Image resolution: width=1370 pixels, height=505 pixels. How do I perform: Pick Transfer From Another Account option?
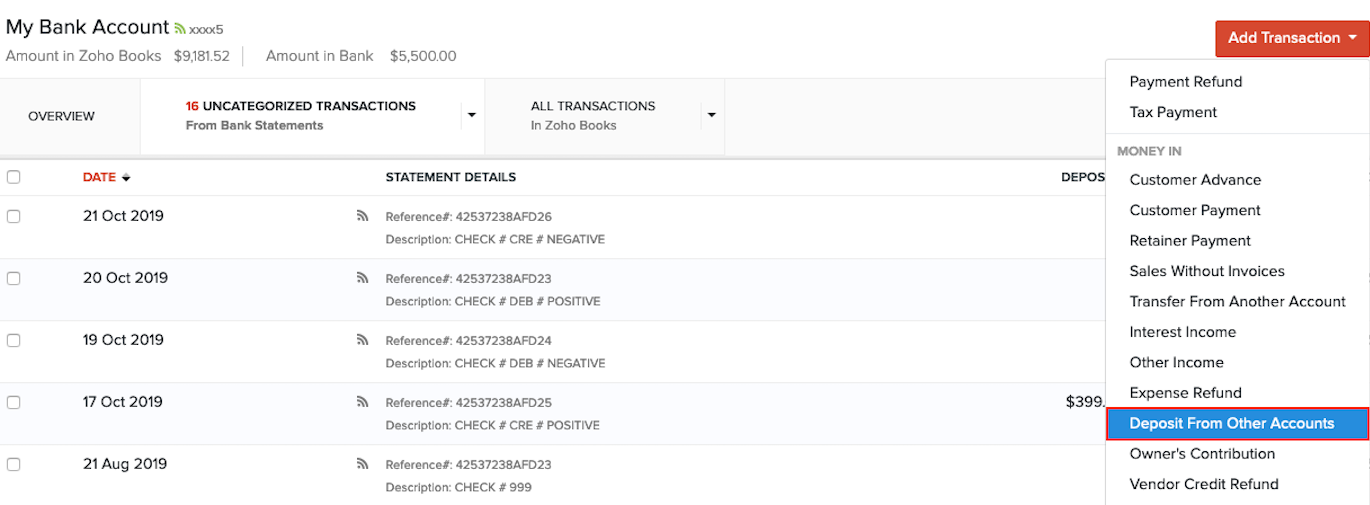pos(1237,301)
